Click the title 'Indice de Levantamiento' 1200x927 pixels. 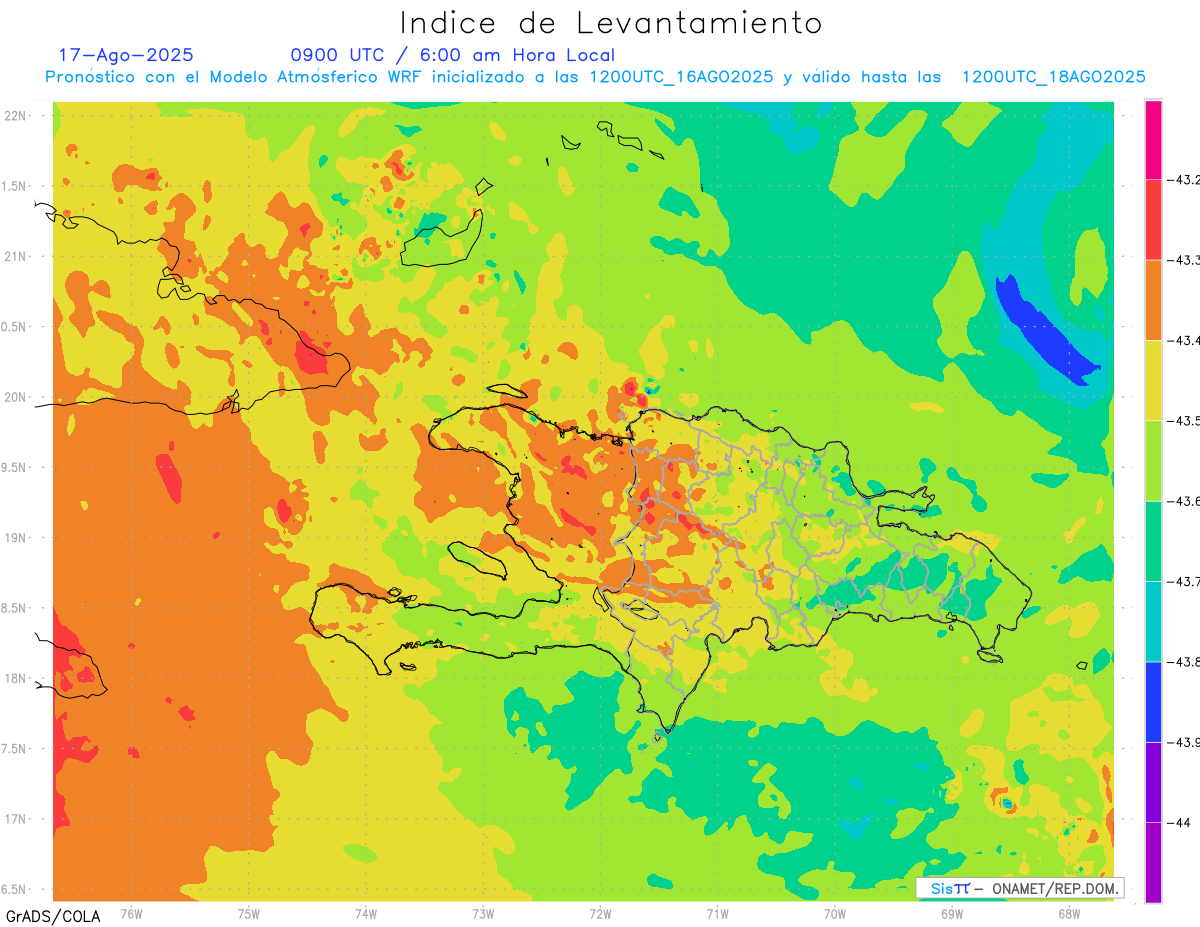tap(611, 23)
